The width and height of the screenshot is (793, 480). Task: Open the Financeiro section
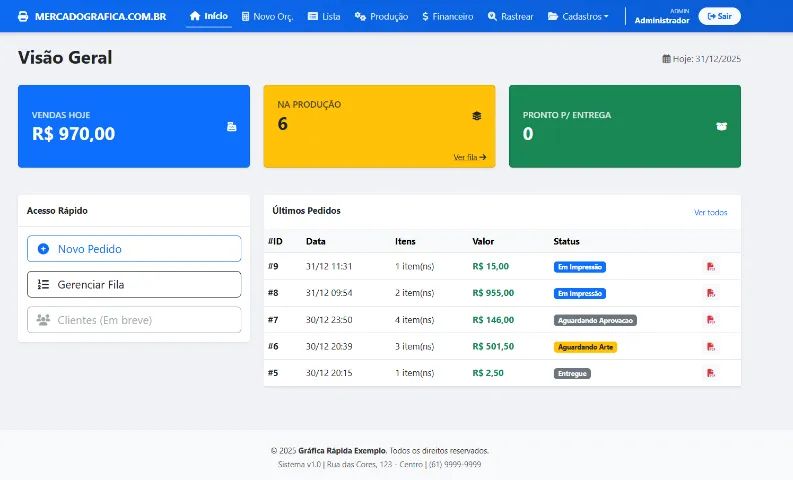[447, 17]
